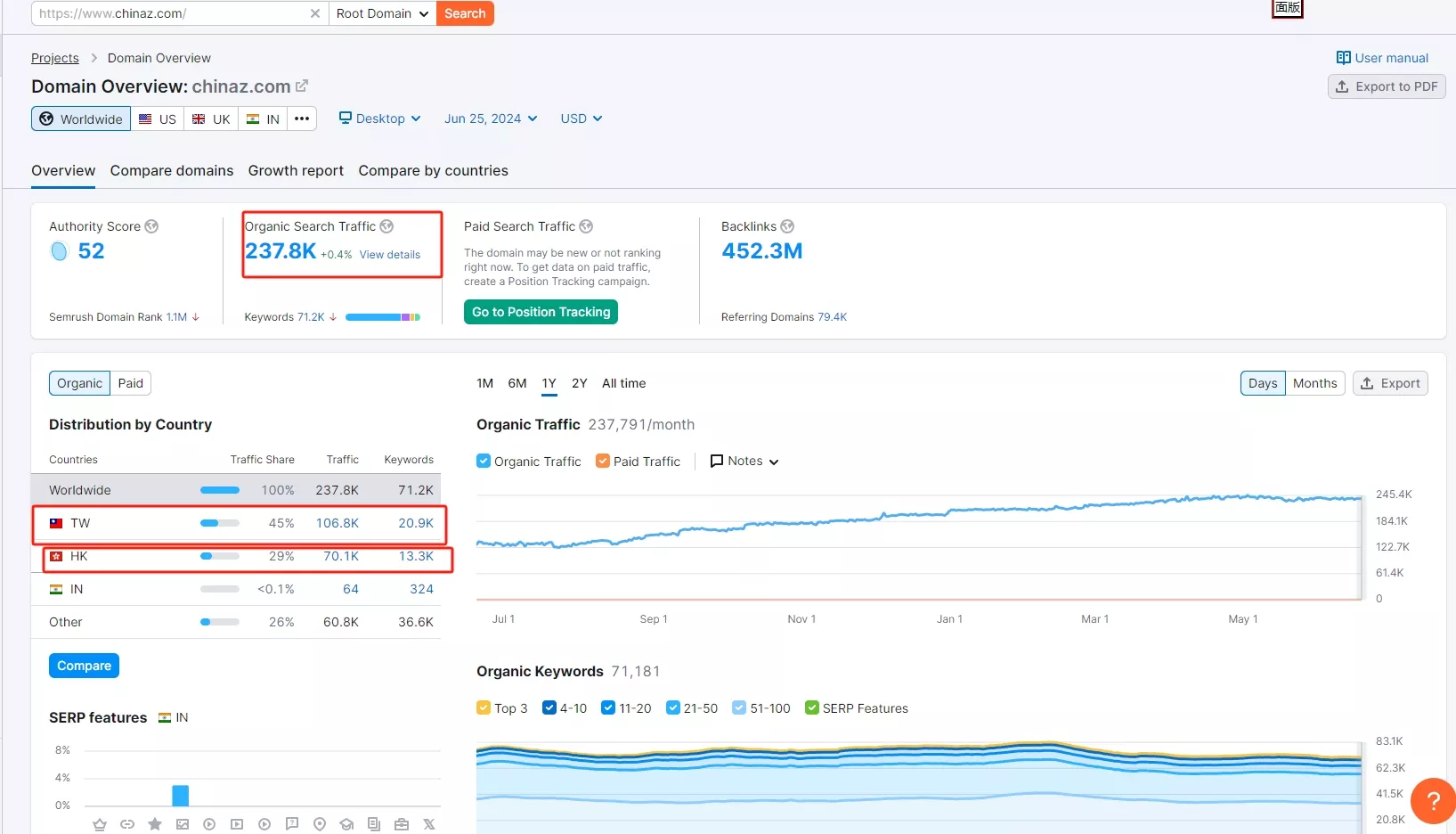The width and height of the screenshot is (1456, 834).
Task: Click the HK traffic share bar
Action: tap(220, 556)
